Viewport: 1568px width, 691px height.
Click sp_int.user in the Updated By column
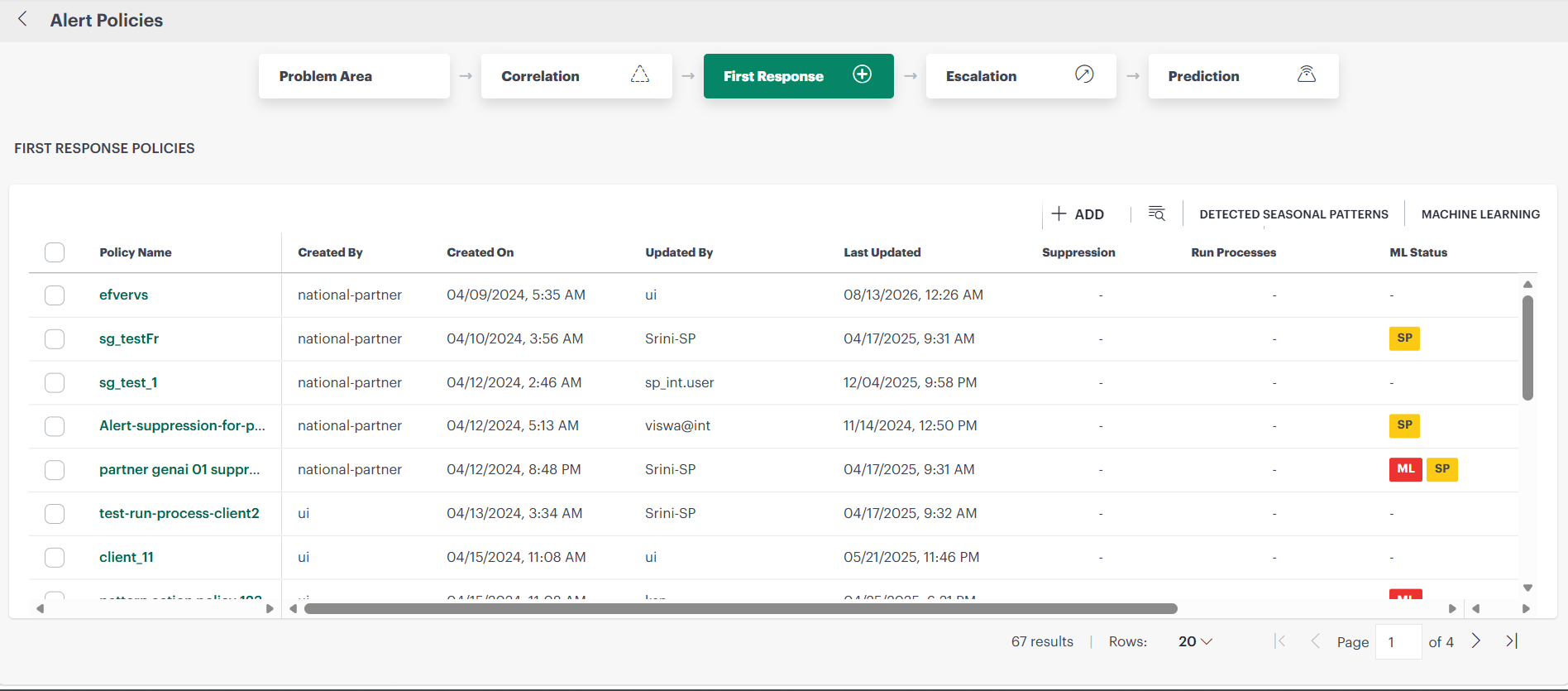680,382
